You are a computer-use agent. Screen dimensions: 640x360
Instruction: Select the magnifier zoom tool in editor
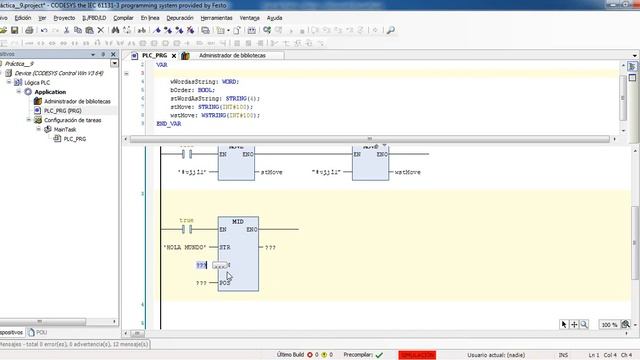584,324
